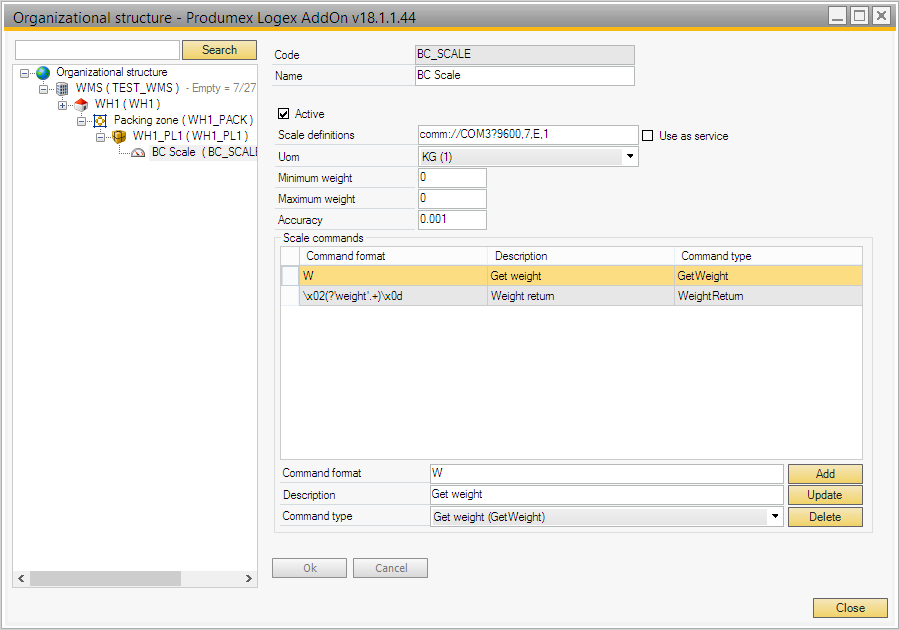Click the row selector for the WeightReturn command
900x630 pixels.
[x=289, y=296]
